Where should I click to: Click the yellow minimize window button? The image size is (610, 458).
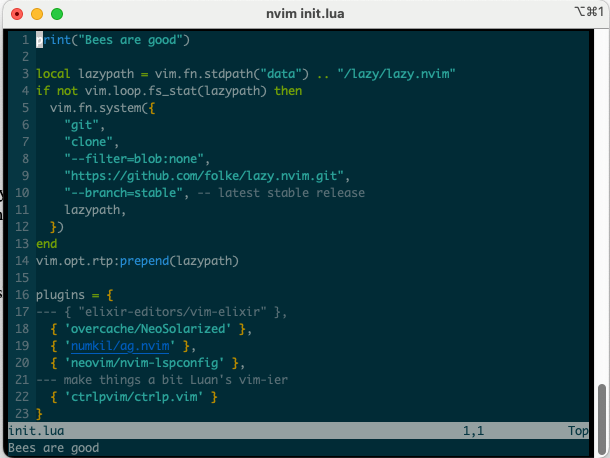click(x=37, y=14)
